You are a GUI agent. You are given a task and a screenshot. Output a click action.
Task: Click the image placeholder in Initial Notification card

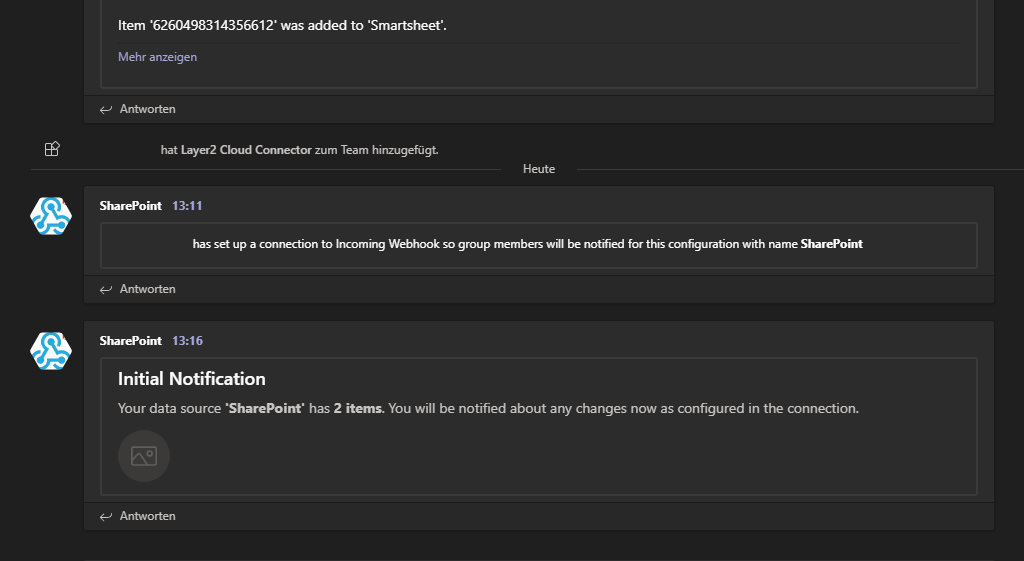coord(144,456)
